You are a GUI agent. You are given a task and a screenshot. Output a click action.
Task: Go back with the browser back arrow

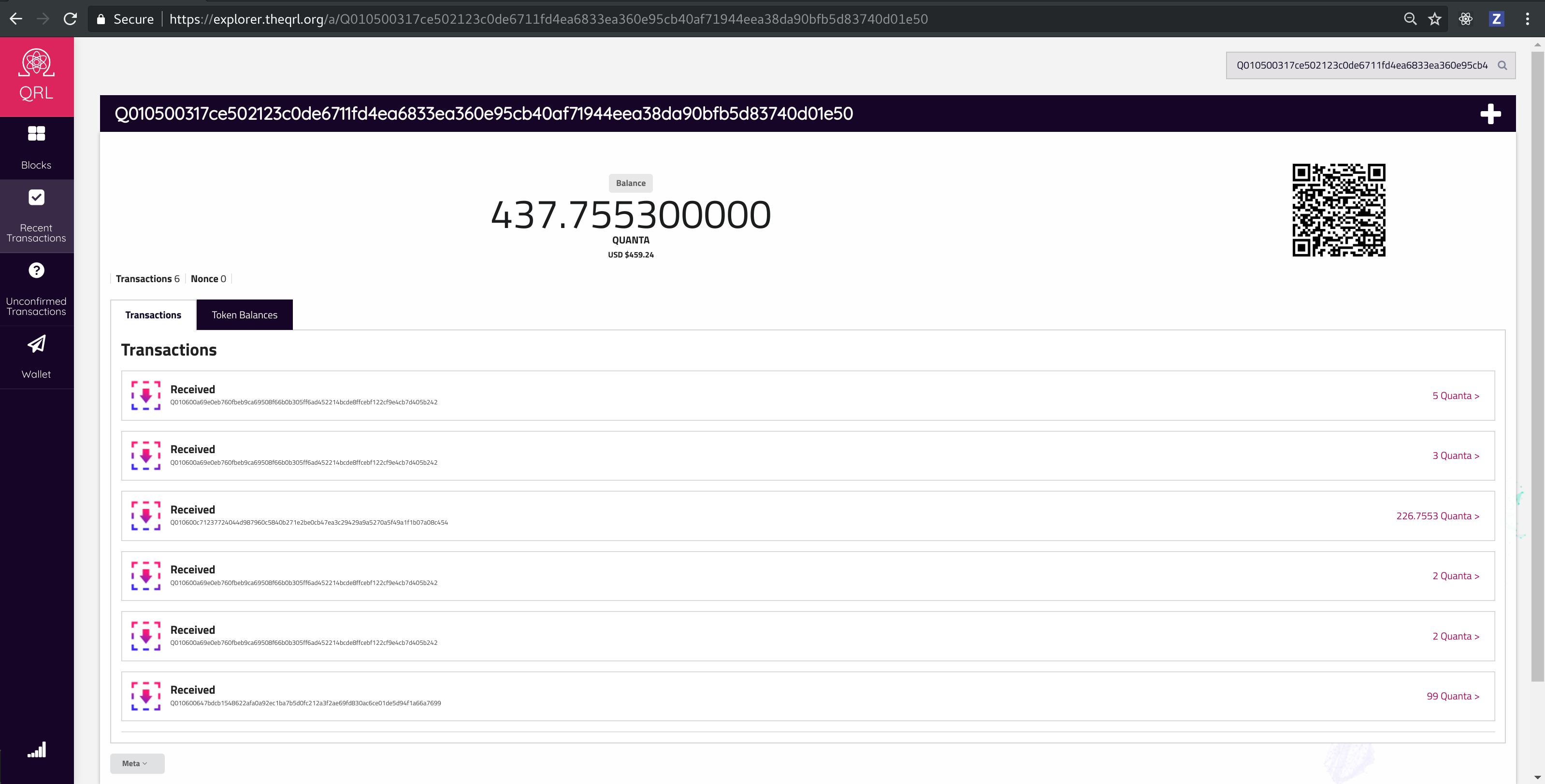(16, 19)
